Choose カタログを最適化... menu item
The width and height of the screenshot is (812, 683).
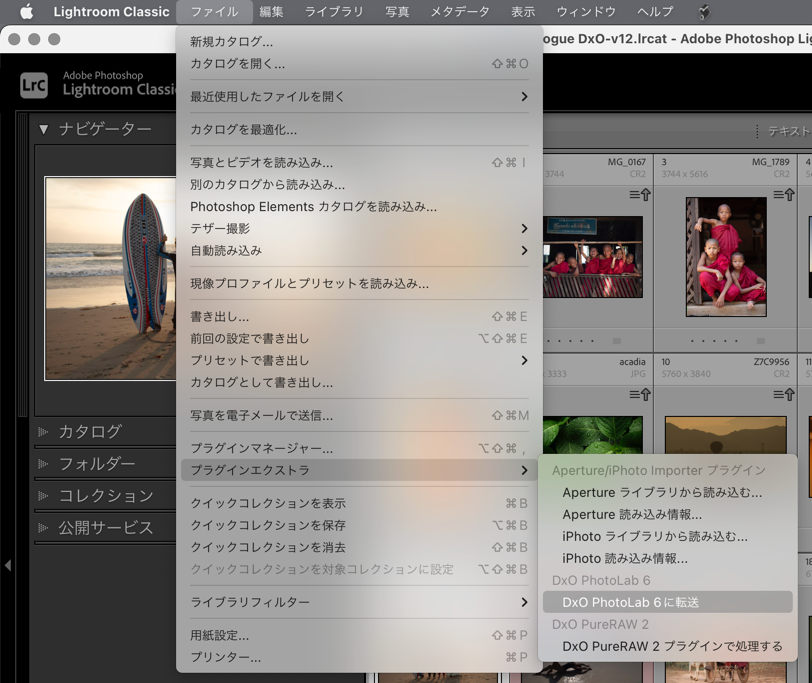(359, 129)
